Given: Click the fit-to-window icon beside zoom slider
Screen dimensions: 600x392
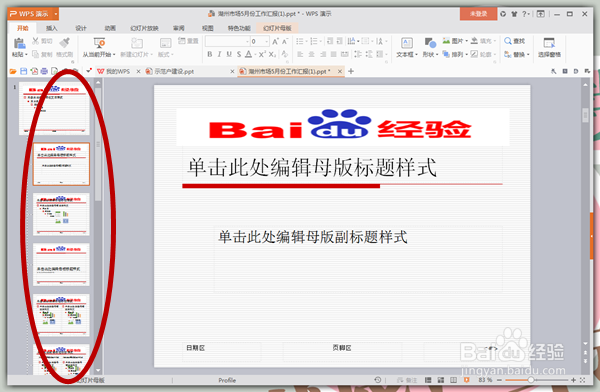Looking at the screenshot, I should tap(582, 380).
